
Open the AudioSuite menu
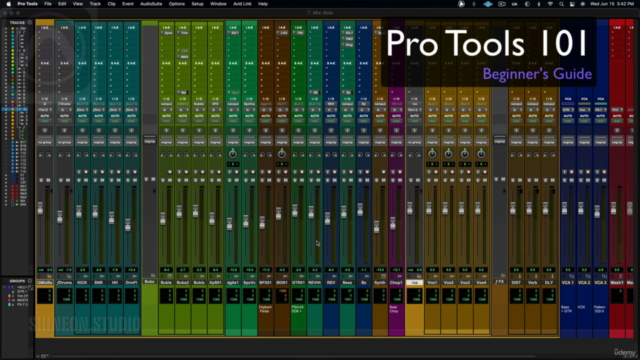[x=151, y=4]
